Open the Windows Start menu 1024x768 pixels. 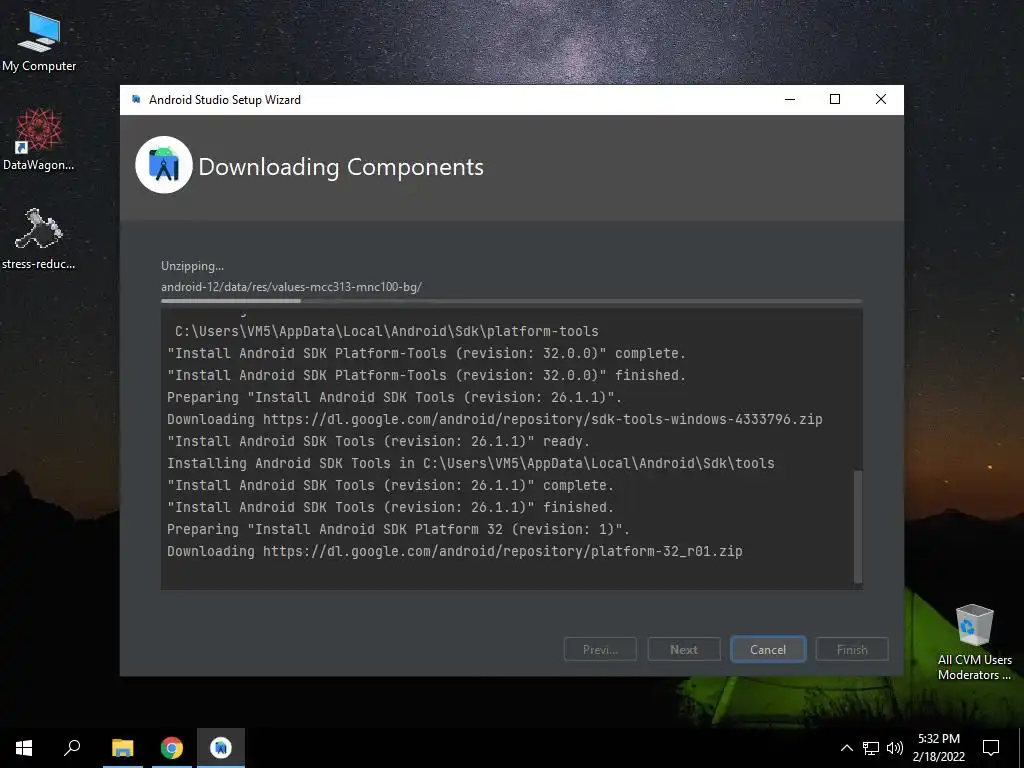24,748
